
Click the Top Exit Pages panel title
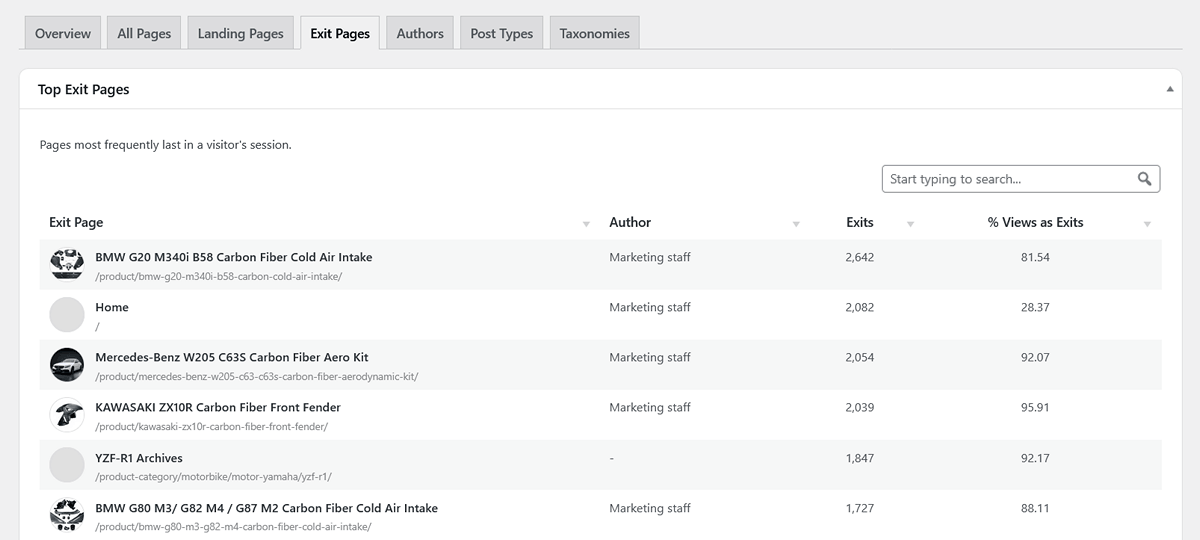[84, 89]
